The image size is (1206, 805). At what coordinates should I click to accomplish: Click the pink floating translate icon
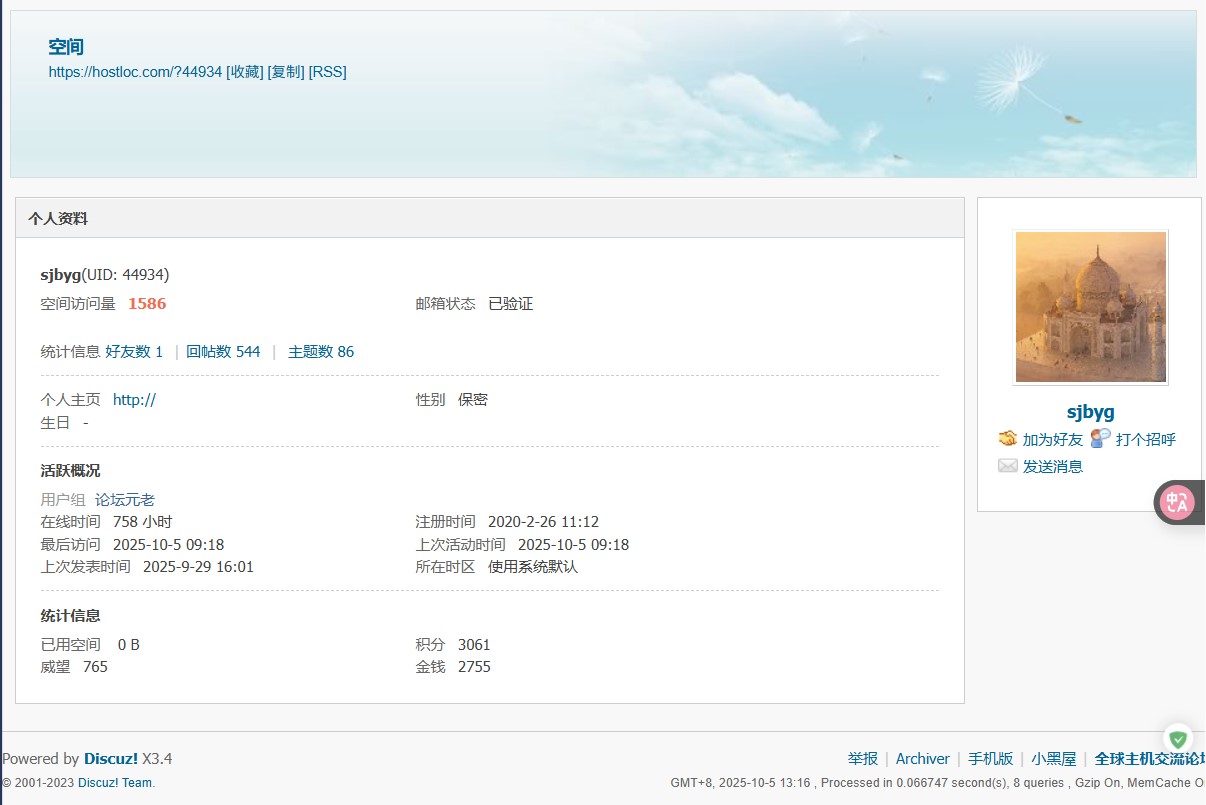[x=1178, y=502]
